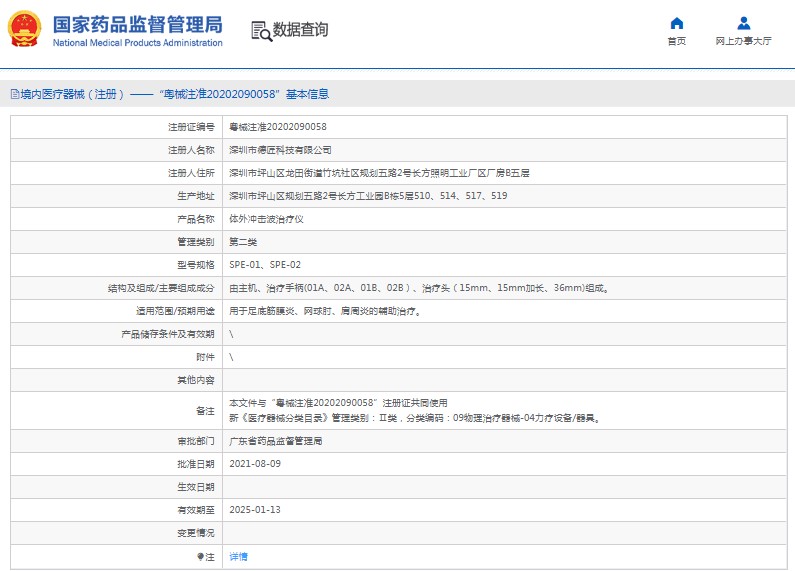
Task: Select registration number 粤械注准20202090058 cell value
Action: pyautogui.click(x=278, y=127)
